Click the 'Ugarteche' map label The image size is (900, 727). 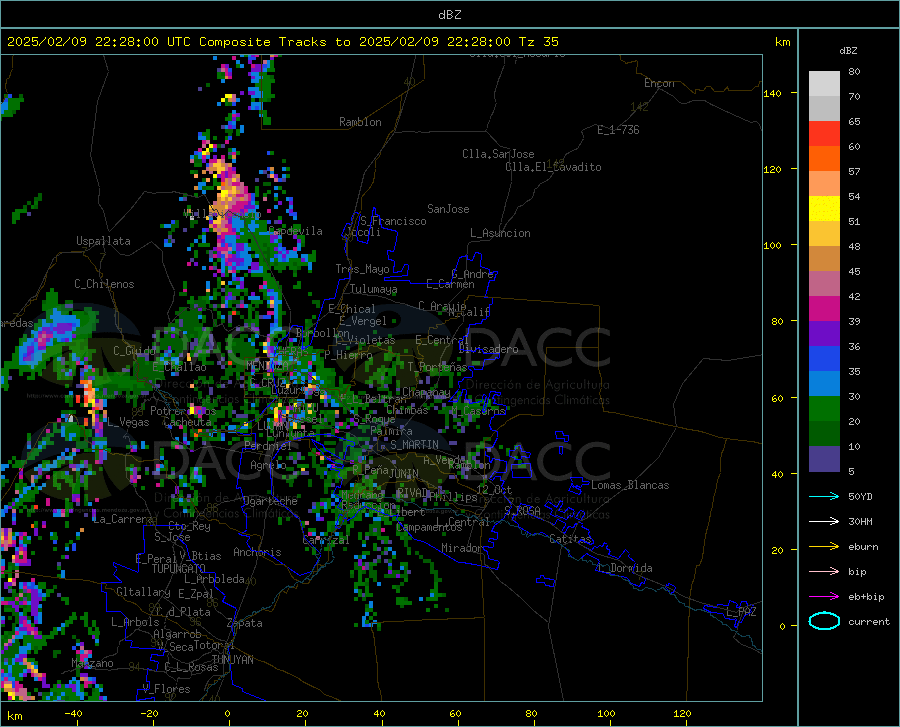270,501
